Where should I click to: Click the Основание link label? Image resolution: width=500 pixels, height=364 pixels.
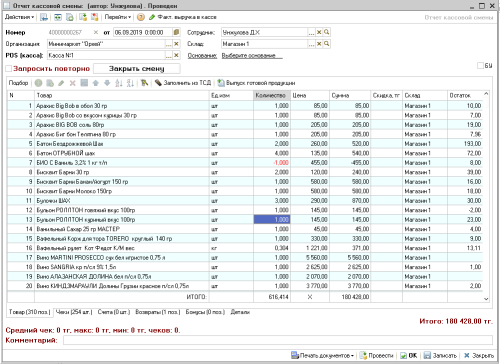click(x=202, y=56)
